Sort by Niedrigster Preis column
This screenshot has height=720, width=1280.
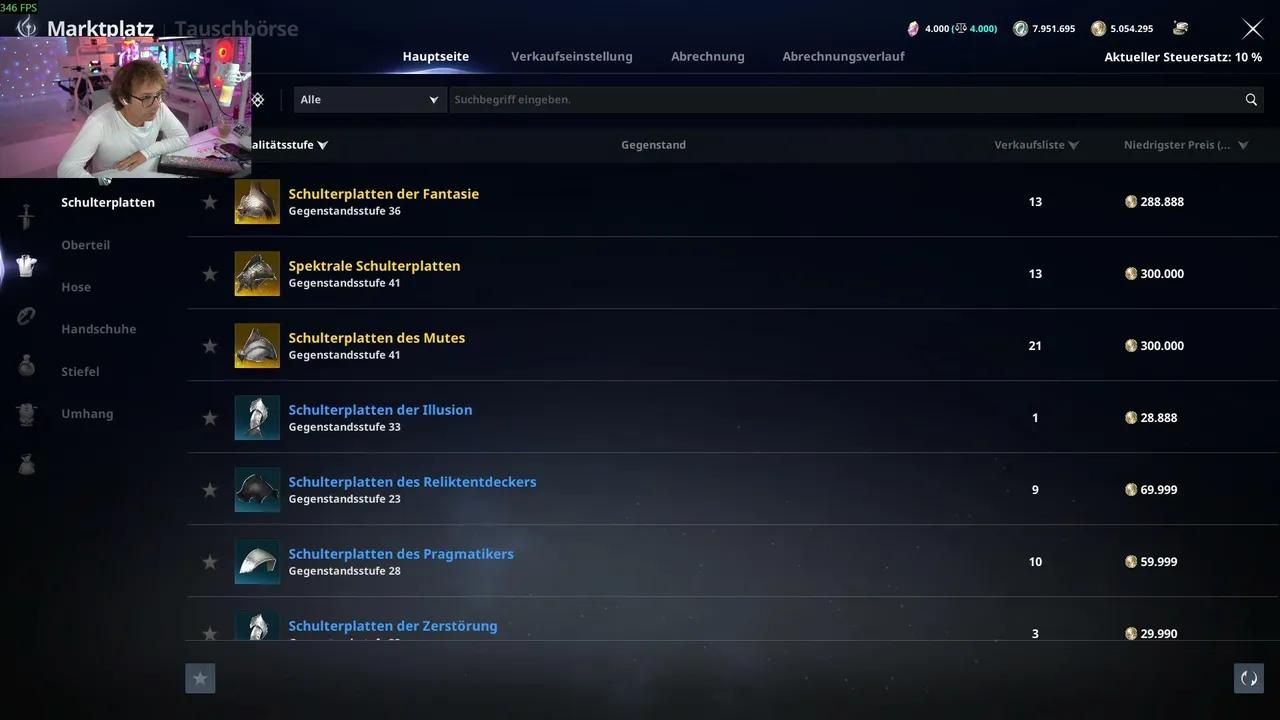tap(1186, 145)
